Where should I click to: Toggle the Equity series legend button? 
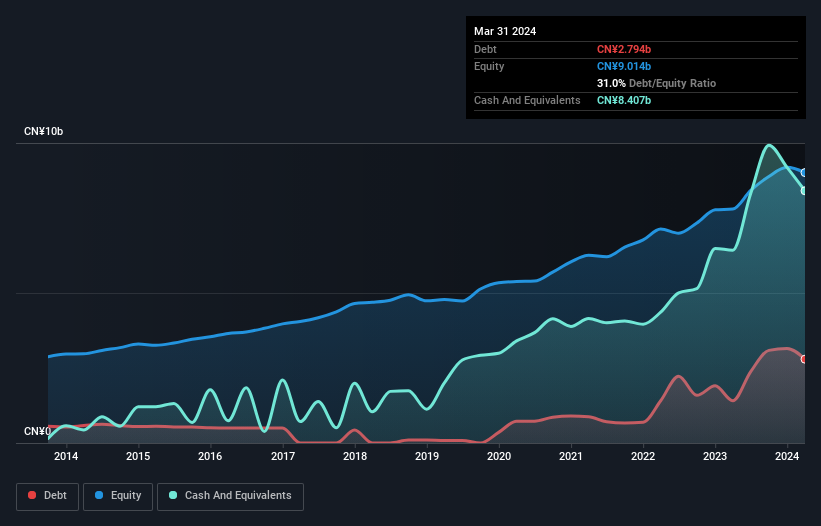pyautogui.click(x=118, y=496)
